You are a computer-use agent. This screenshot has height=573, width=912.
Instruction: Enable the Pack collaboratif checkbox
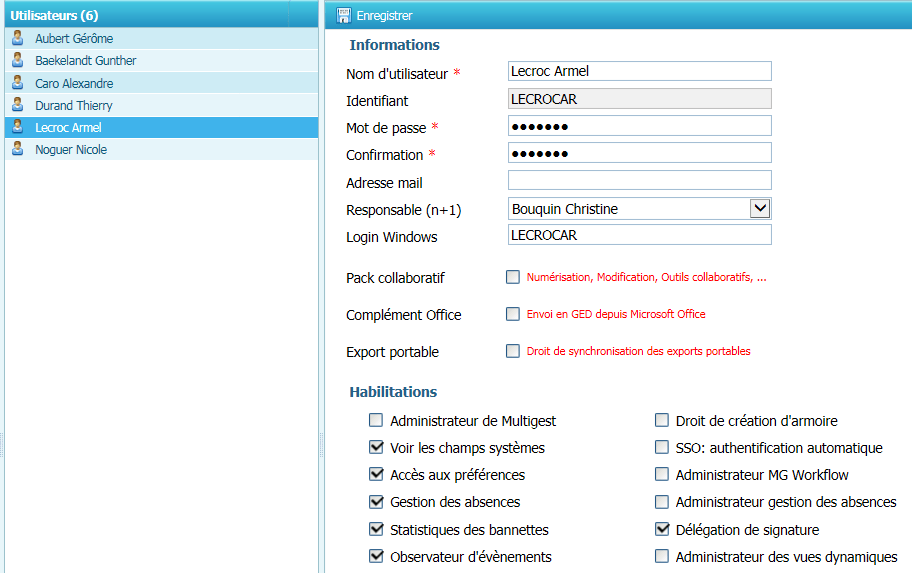513,277
